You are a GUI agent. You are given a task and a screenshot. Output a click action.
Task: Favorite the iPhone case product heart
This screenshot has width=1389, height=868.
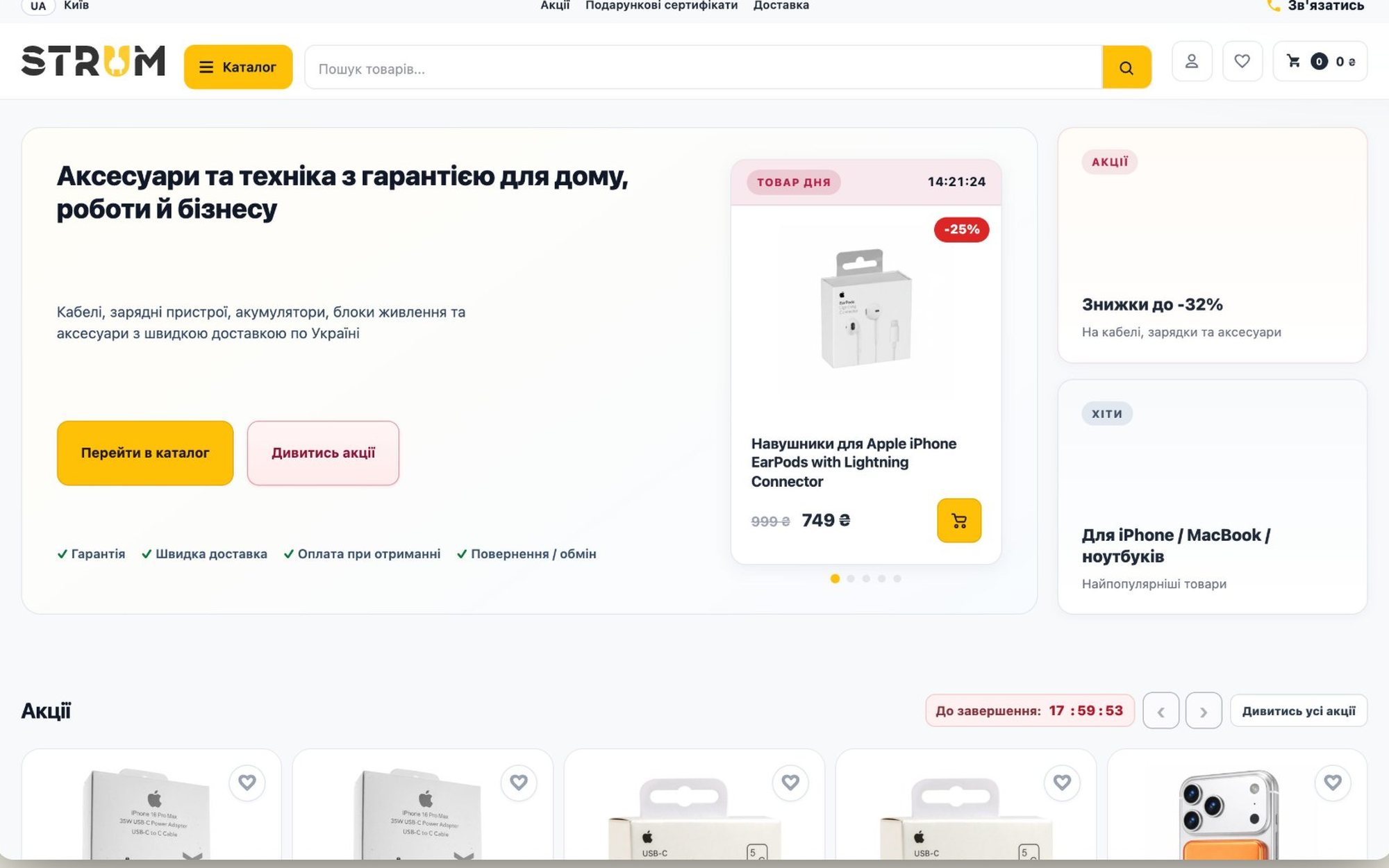click(1333, 783)
